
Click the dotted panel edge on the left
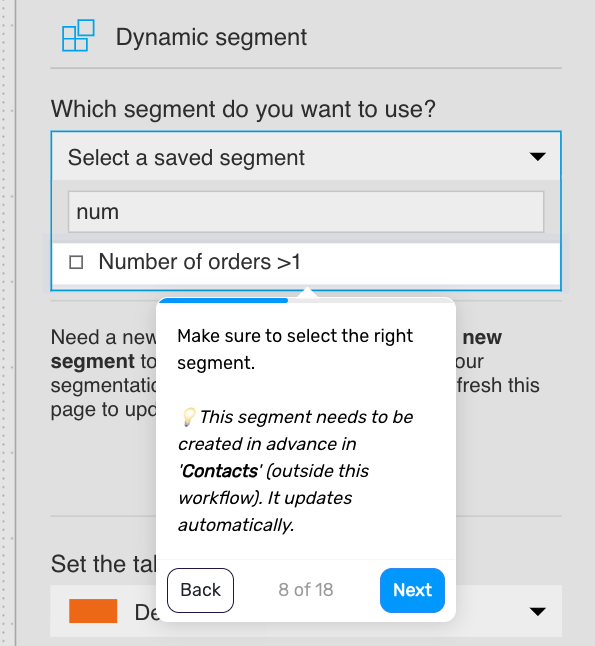click(x=4, y=323)
